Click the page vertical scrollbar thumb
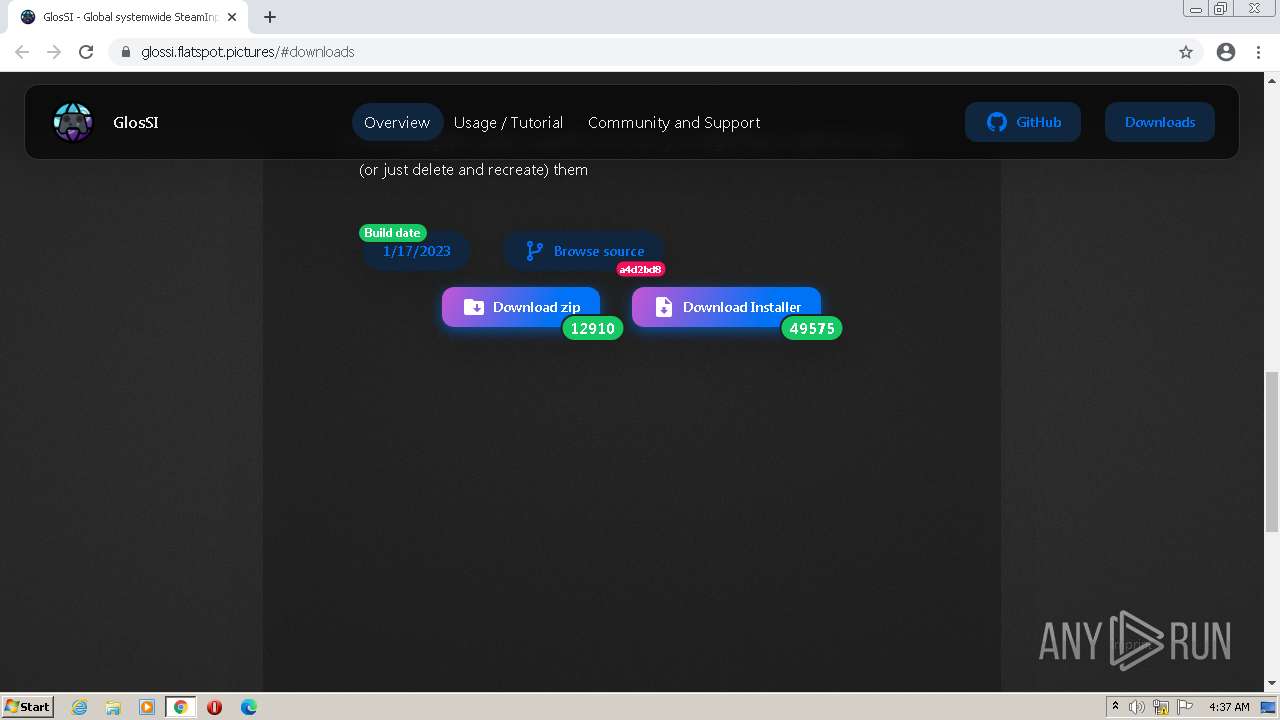The image size is (1280, 720). click(x=1272, y=452)
